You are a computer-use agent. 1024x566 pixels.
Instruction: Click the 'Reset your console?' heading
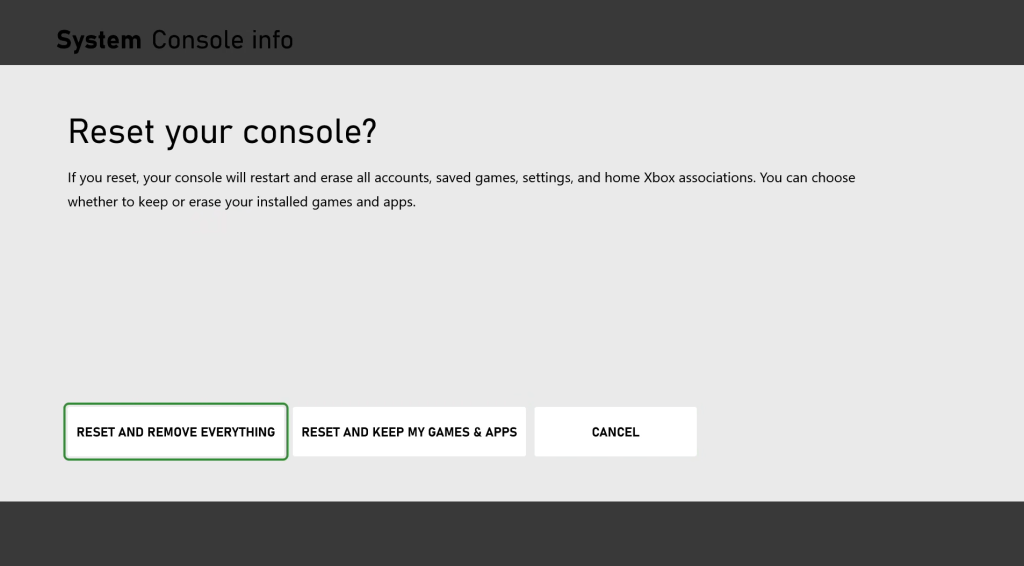[223, 132]
